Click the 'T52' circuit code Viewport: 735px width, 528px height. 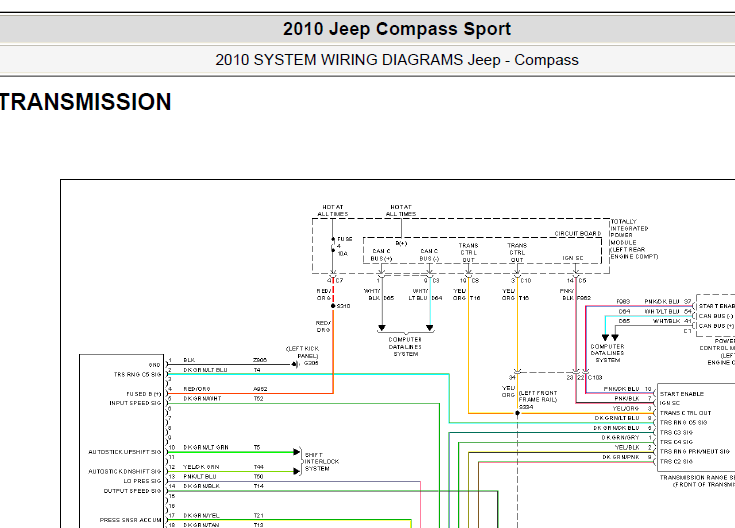(258, 399)
